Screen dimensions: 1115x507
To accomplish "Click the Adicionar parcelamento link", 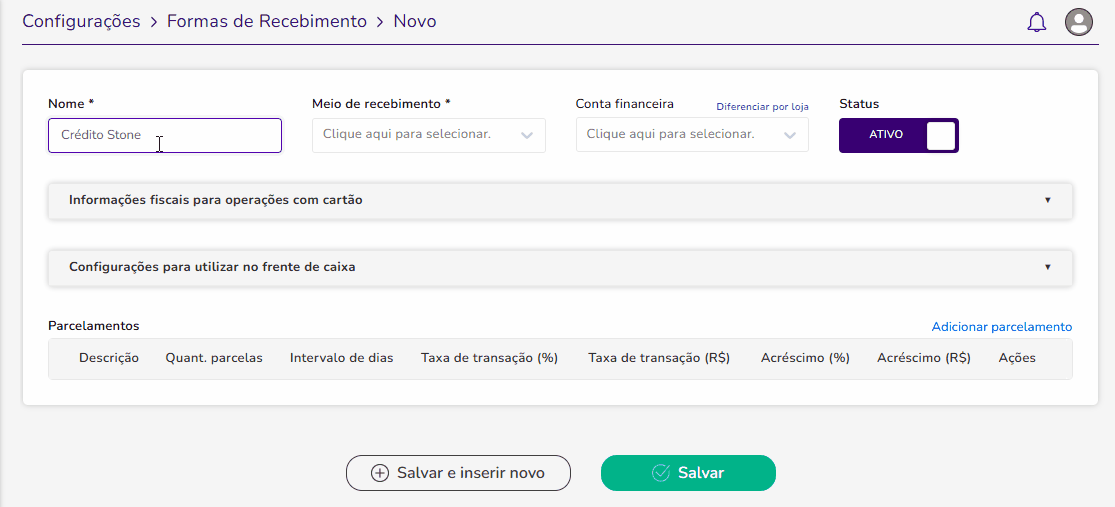I will [1002, 327].
